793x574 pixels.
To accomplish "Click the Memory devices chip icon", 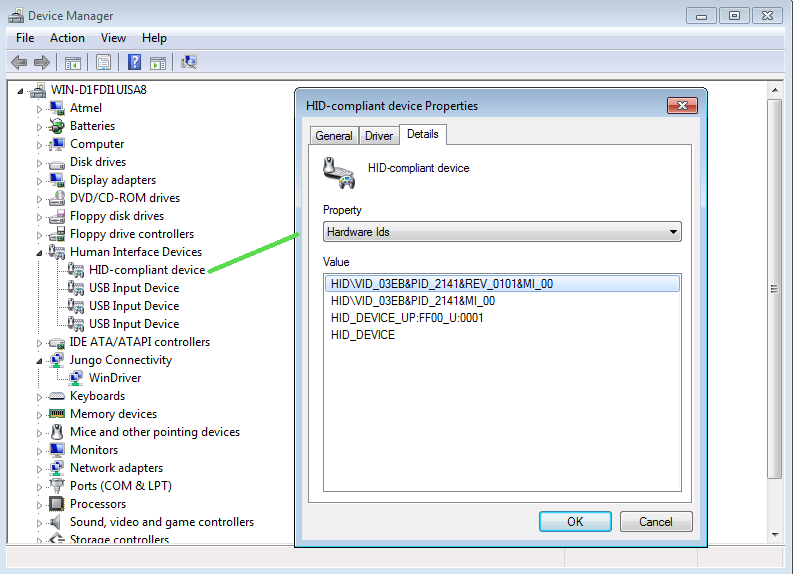I will coord(57,414).
